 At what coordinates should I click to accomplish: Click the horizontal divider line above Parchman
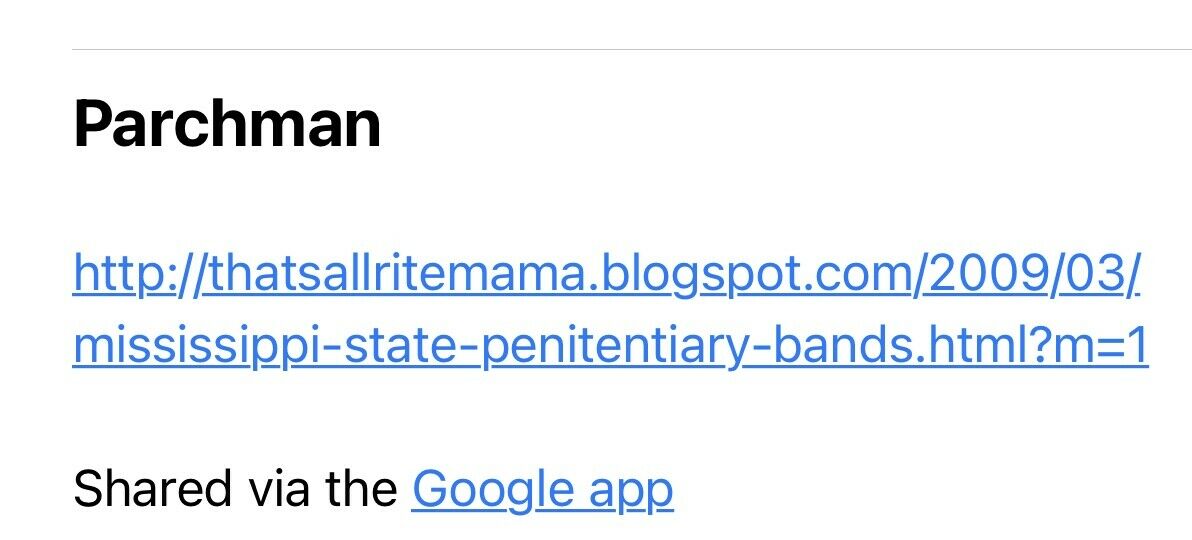click(x=630, y=49)
